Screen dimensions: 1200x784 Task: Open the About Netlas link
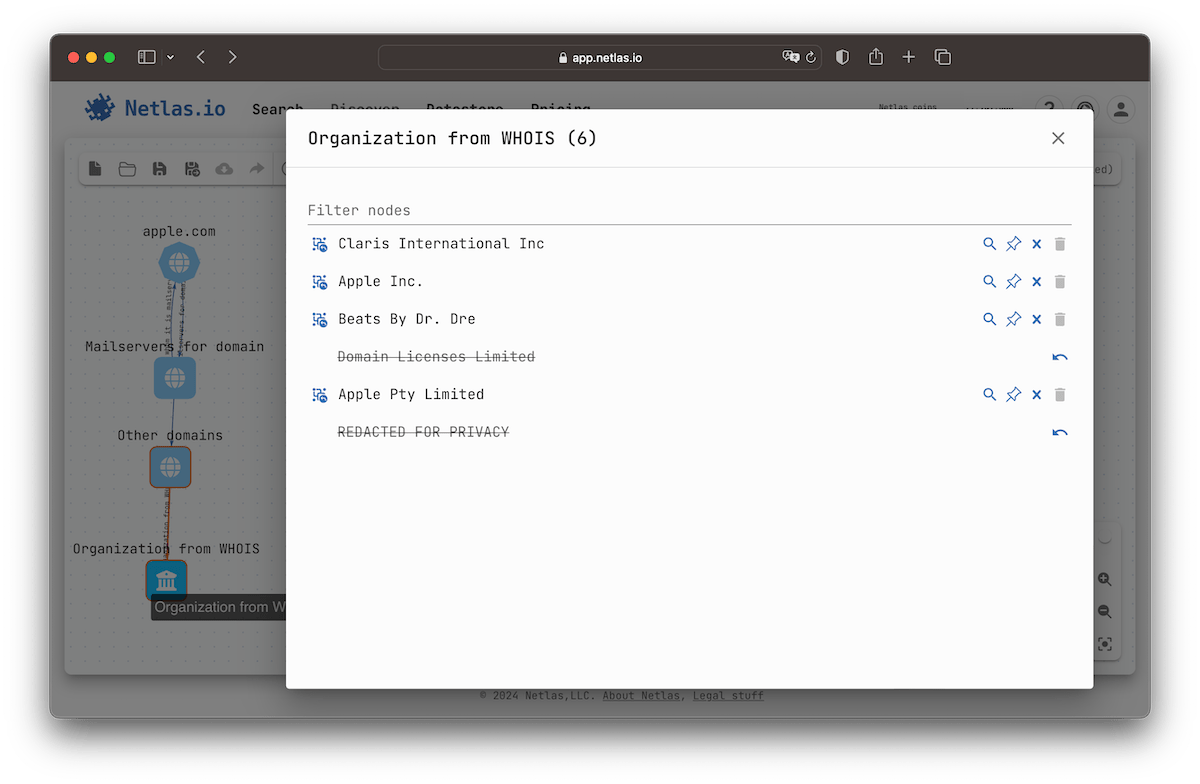pyautogui.click(x=641, y=695)
